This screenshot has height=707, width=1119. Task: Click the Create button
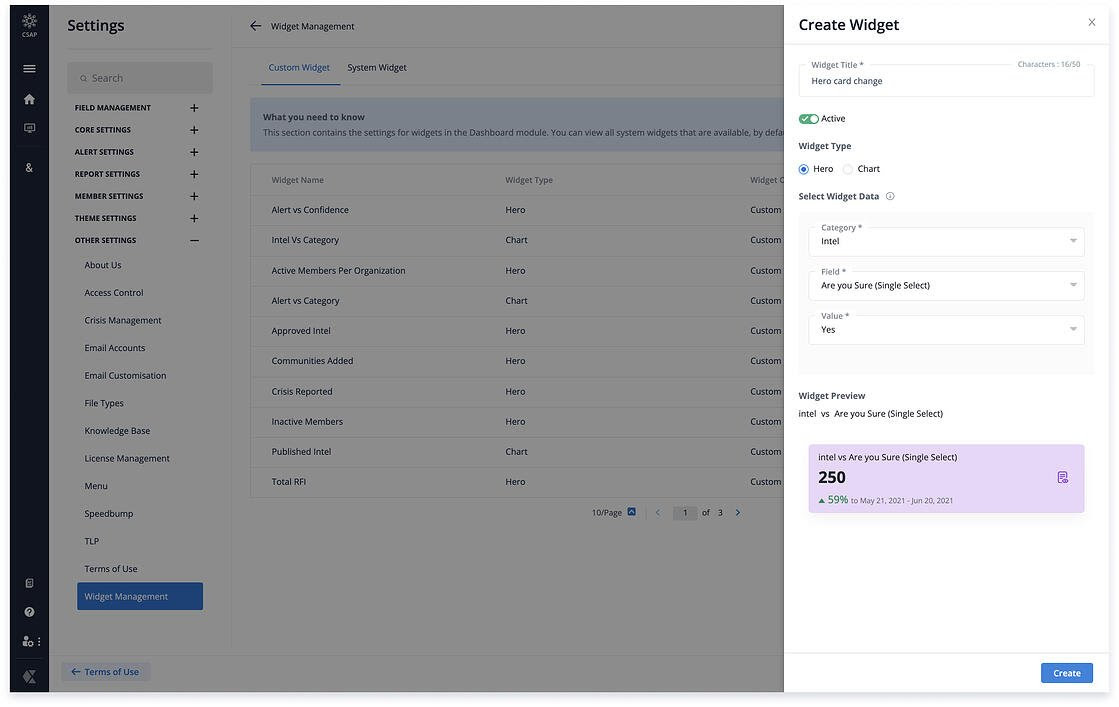click(1066, 673)
